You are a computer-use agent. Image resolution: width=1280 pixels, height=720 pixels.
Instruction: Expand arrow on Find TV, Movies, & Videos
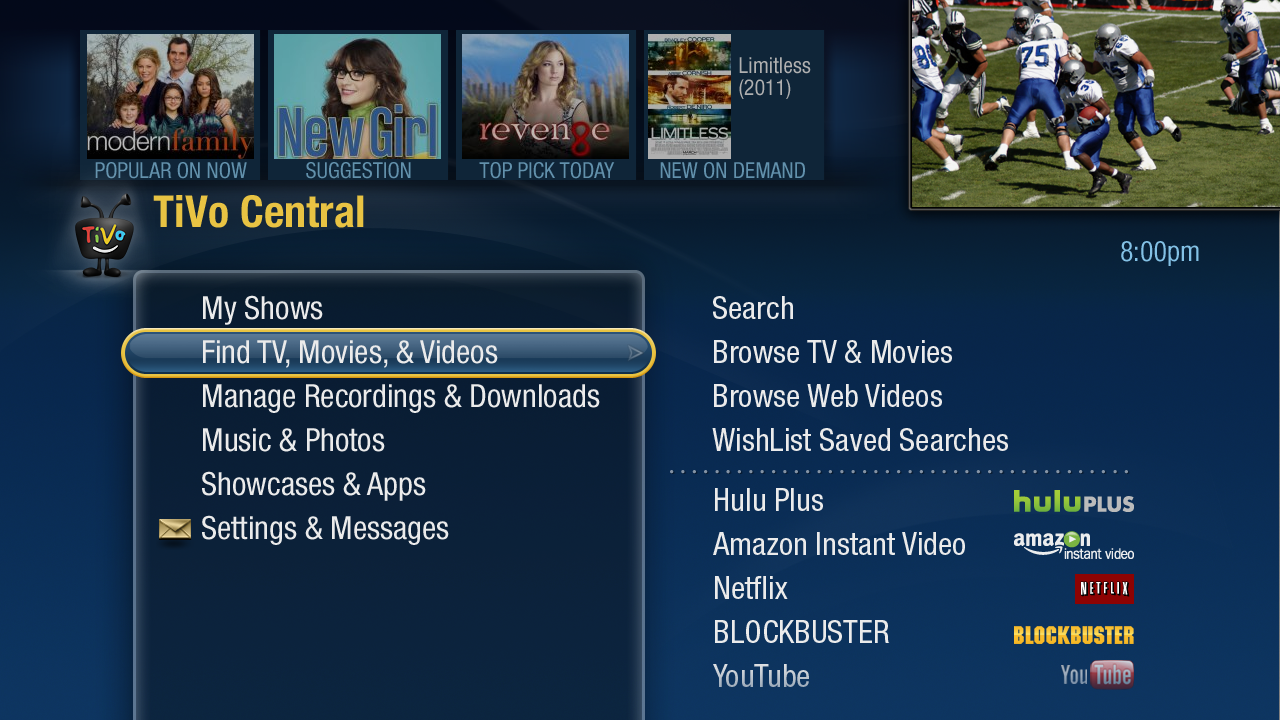point(635,353)
